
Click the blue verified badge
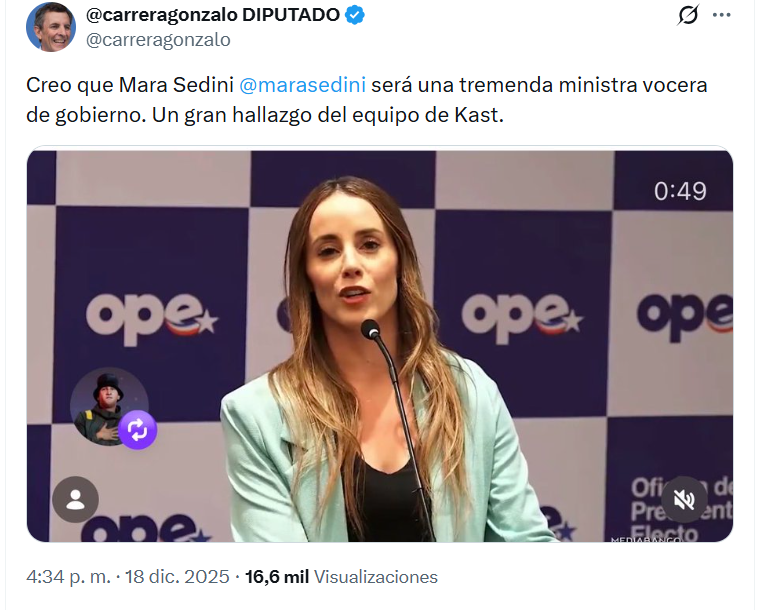point(355,15)
